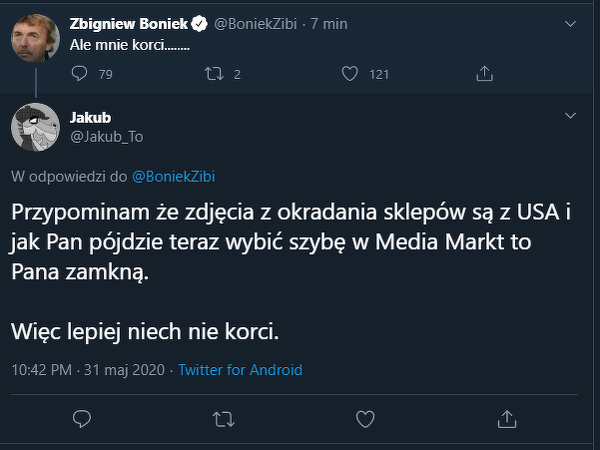Open Zbigniew Boniek's profile picture
The image size is (600, 450).
34,38
